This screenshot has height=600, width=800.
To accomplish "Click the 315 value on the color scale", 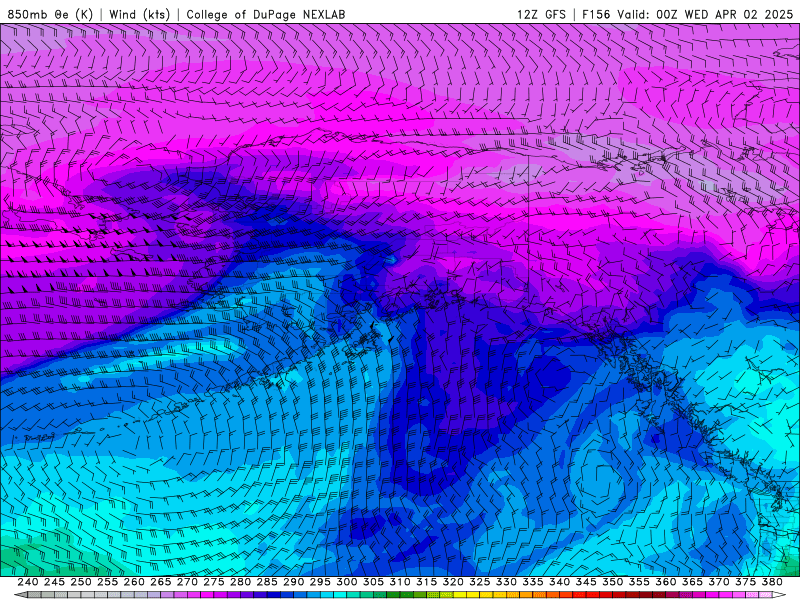I will 426,582.
